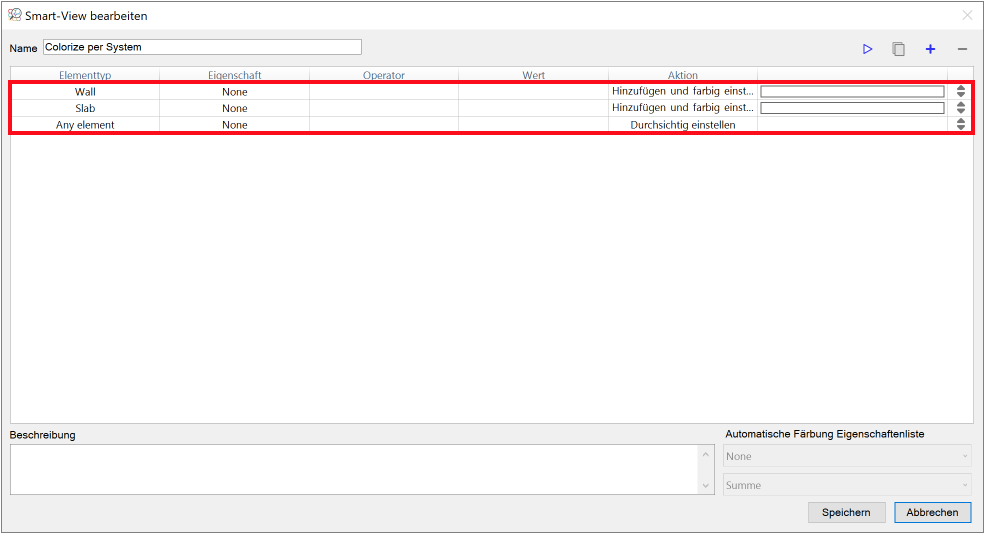Screen dimensions: 984x534
Task: Open color picker for Wall row
Action: (852, 92)
